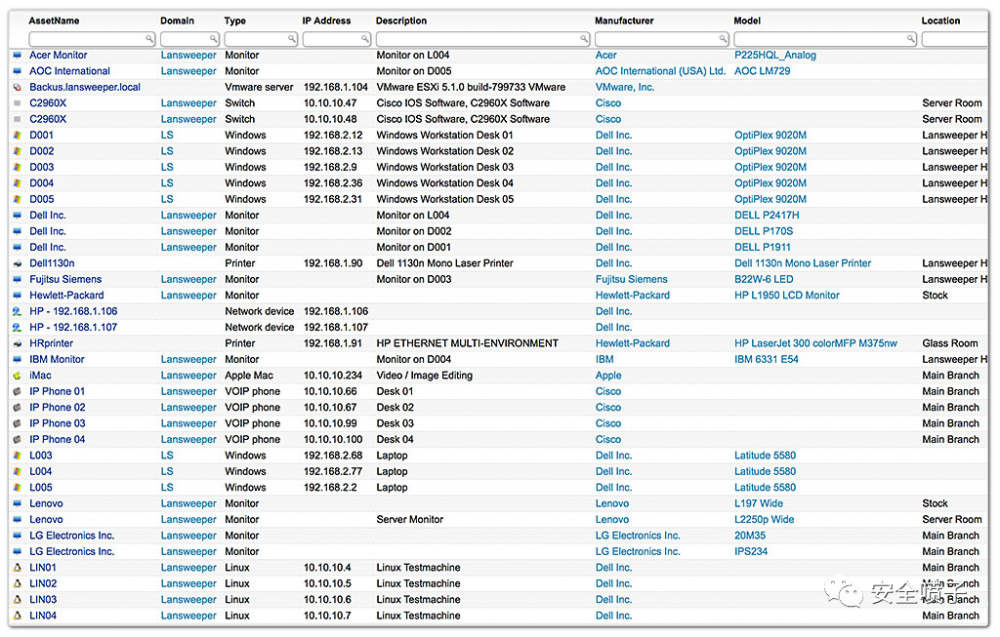Open the Dell1130n printer asset

click(52, 263)
